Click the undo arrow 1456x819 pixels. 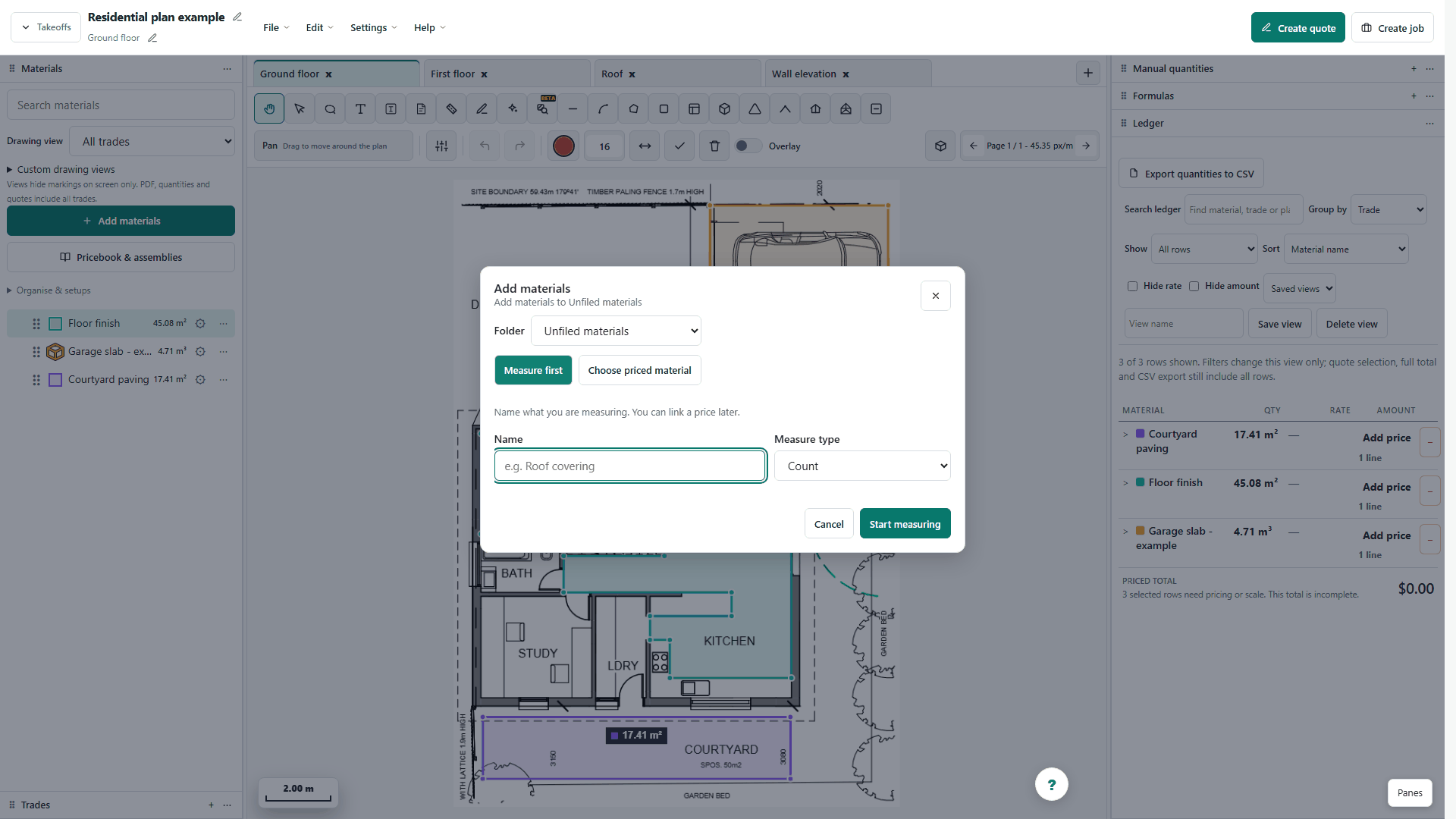[x=485, y=146]
